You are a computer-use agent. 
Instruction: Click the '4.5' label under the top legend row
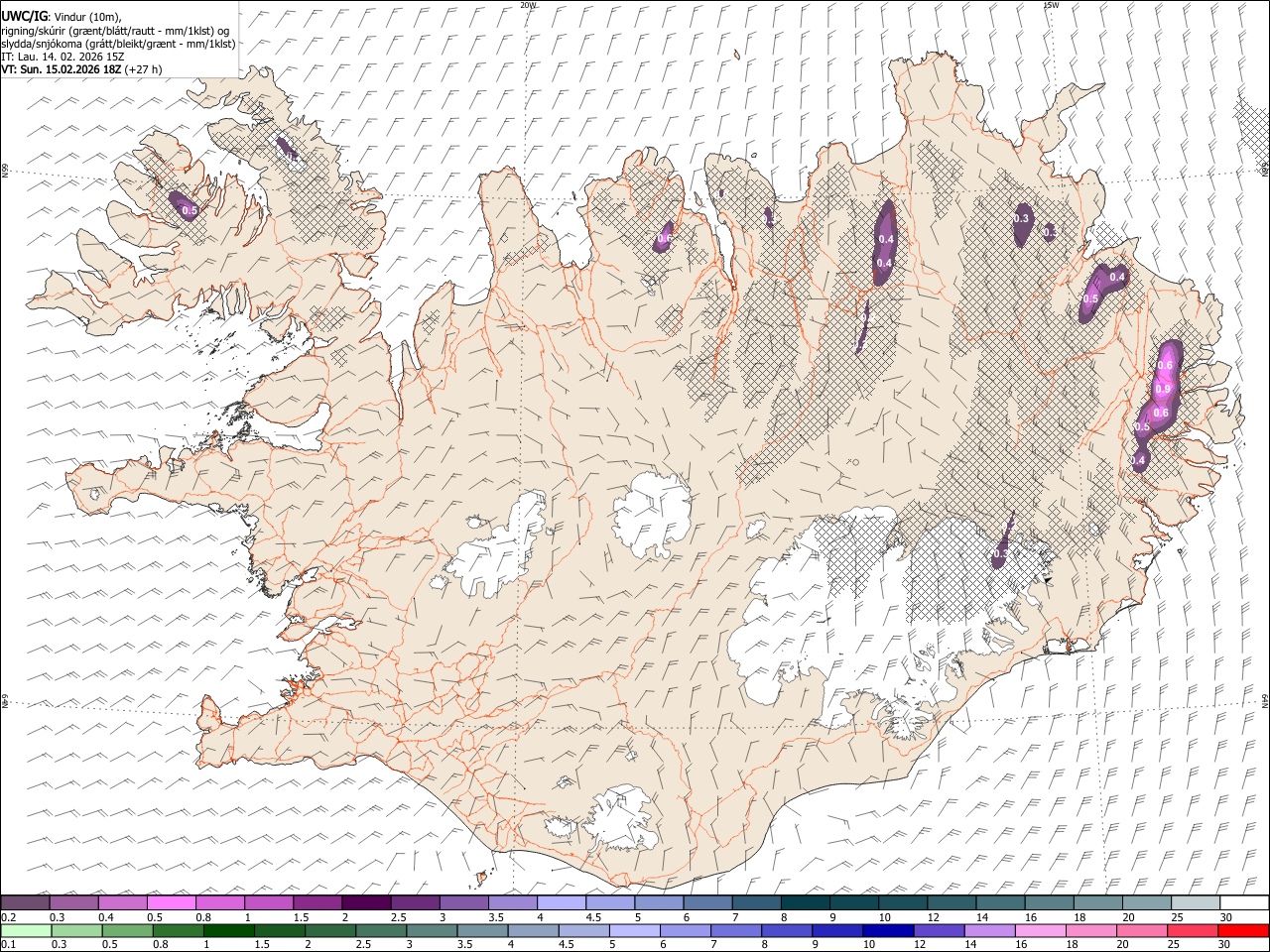point(593,917)
